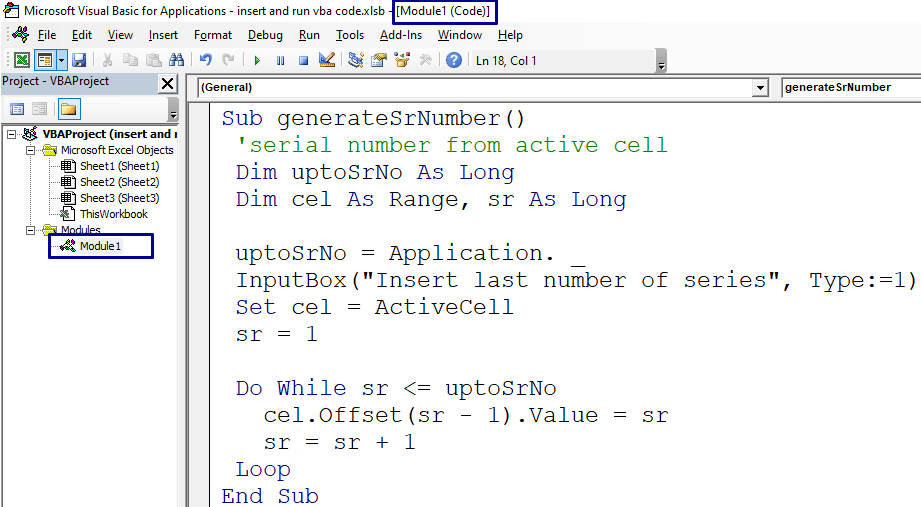Image resolution: width=921 pixels, height=507 pixels.
Task: Open the View menu
Action: point(120,35)
